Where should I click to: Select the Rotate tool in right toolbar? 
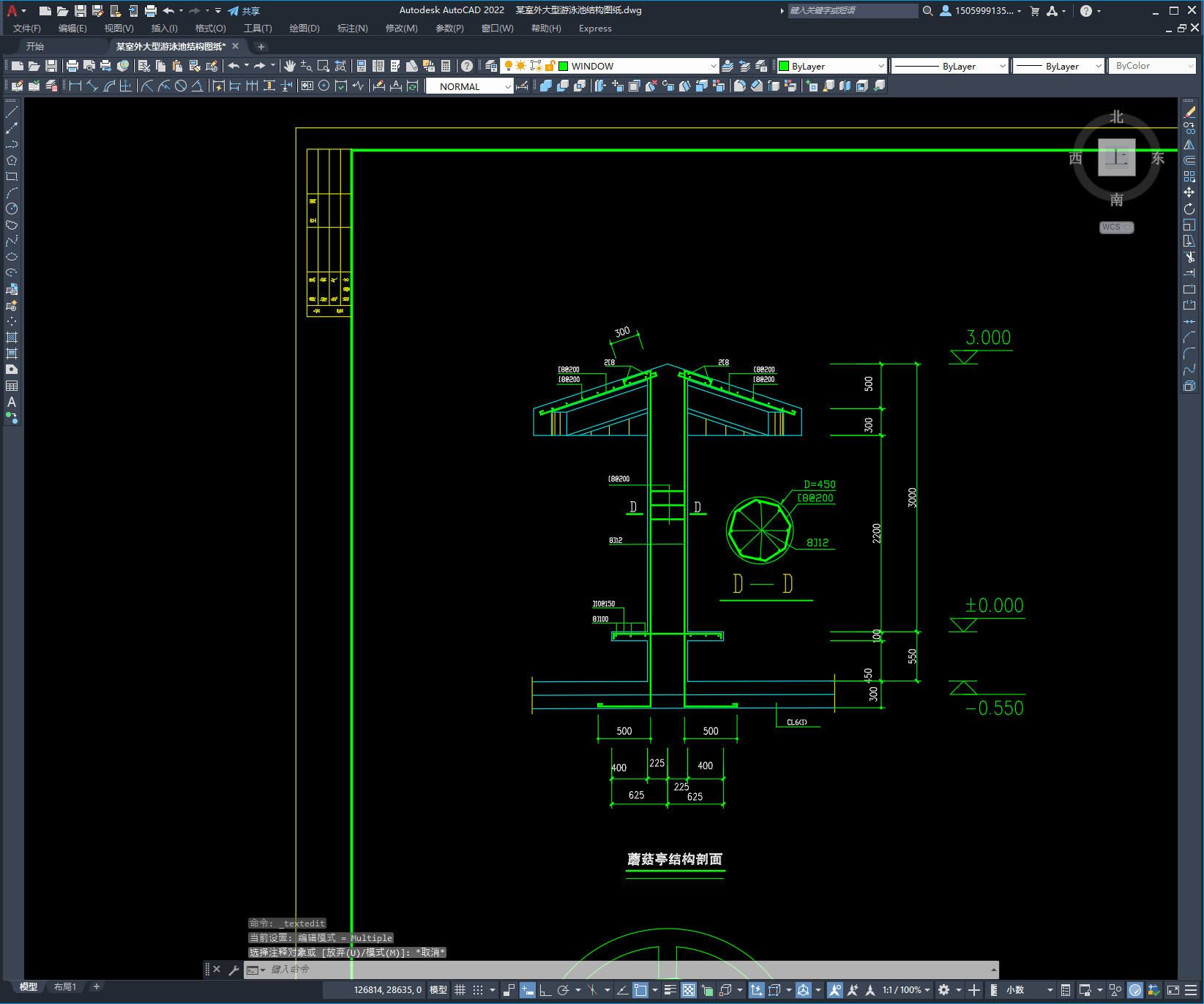pos(1189,209)
